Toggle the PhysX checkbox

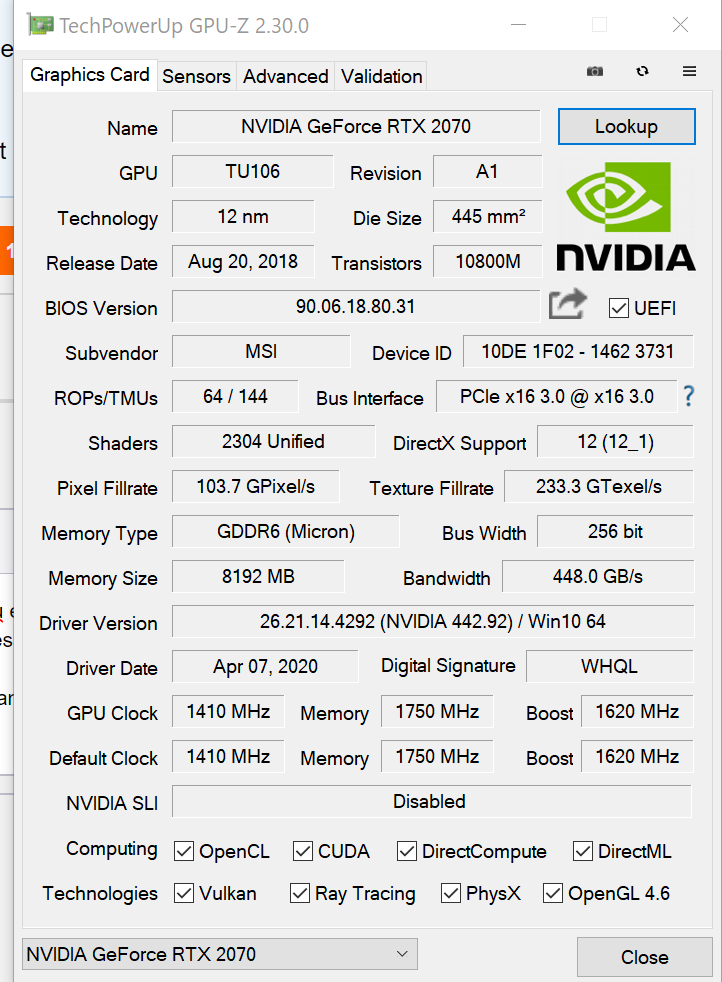[450, 893]
